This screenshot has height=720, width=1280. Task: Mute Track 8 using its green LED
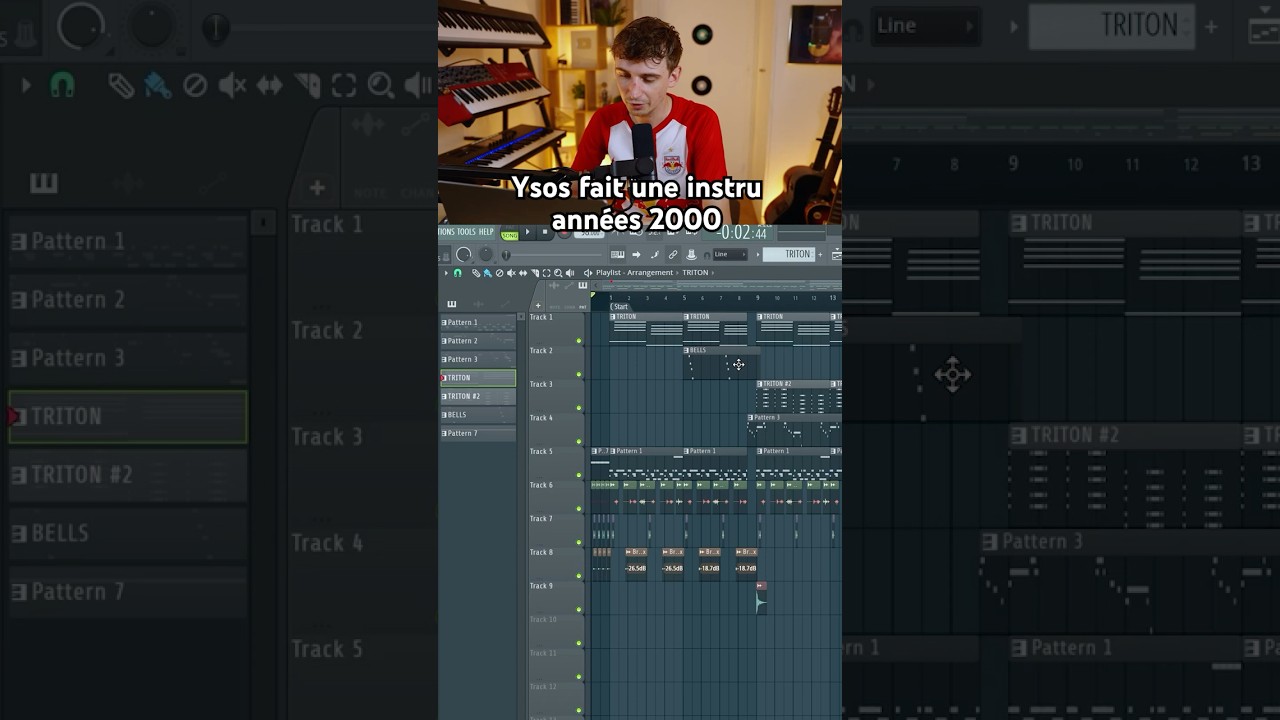click(579, 576)
